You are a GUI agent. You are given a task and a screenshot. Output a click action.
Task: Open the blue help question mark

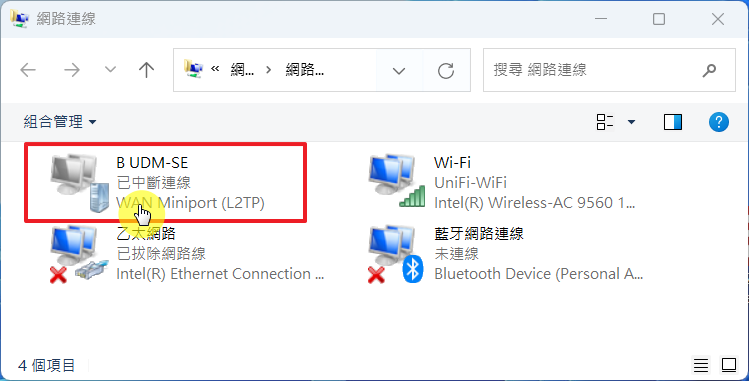(x=718, y=122)
